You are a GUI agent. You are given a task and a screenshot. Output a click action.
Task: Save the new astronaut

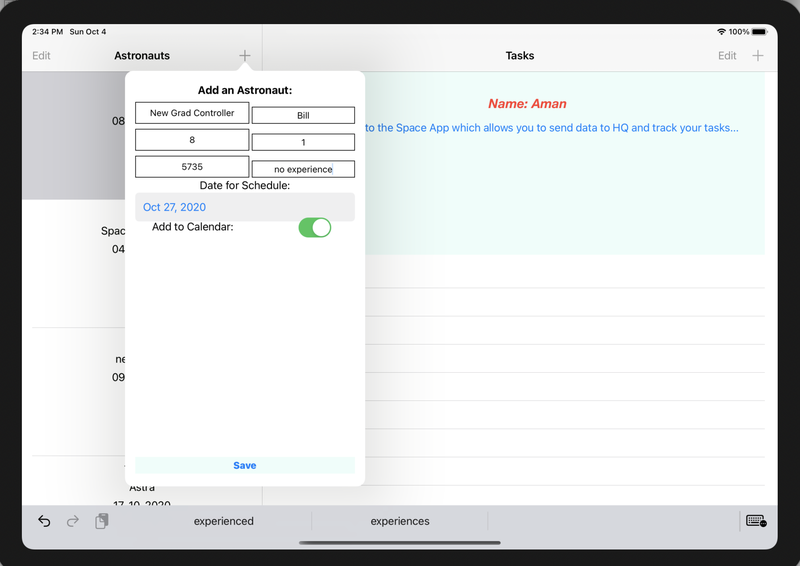pos(245,465)
